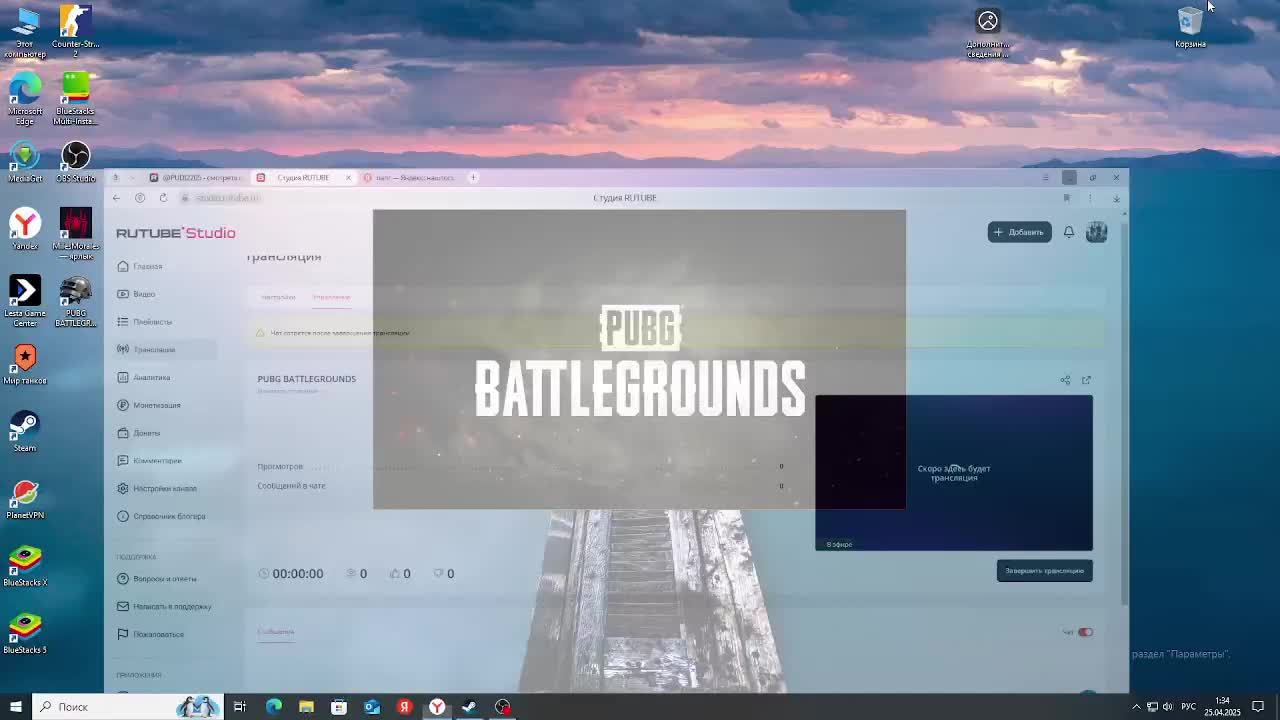
Task: Click the PUBG BATTLEGROUNDS stream title
Action: [306, 379]
